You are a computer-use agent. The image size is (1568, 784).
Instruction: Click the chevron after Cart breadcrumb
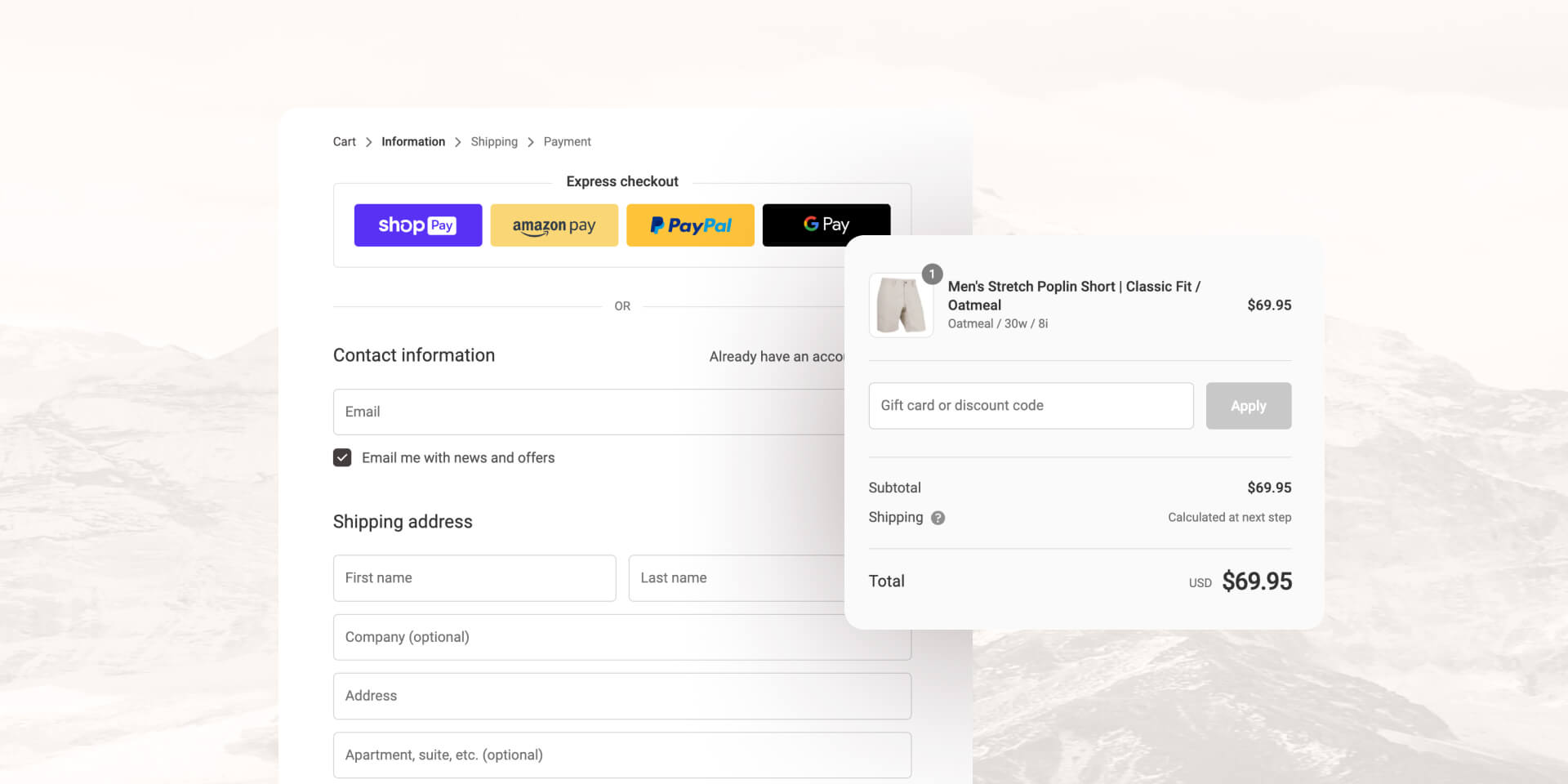368,142
